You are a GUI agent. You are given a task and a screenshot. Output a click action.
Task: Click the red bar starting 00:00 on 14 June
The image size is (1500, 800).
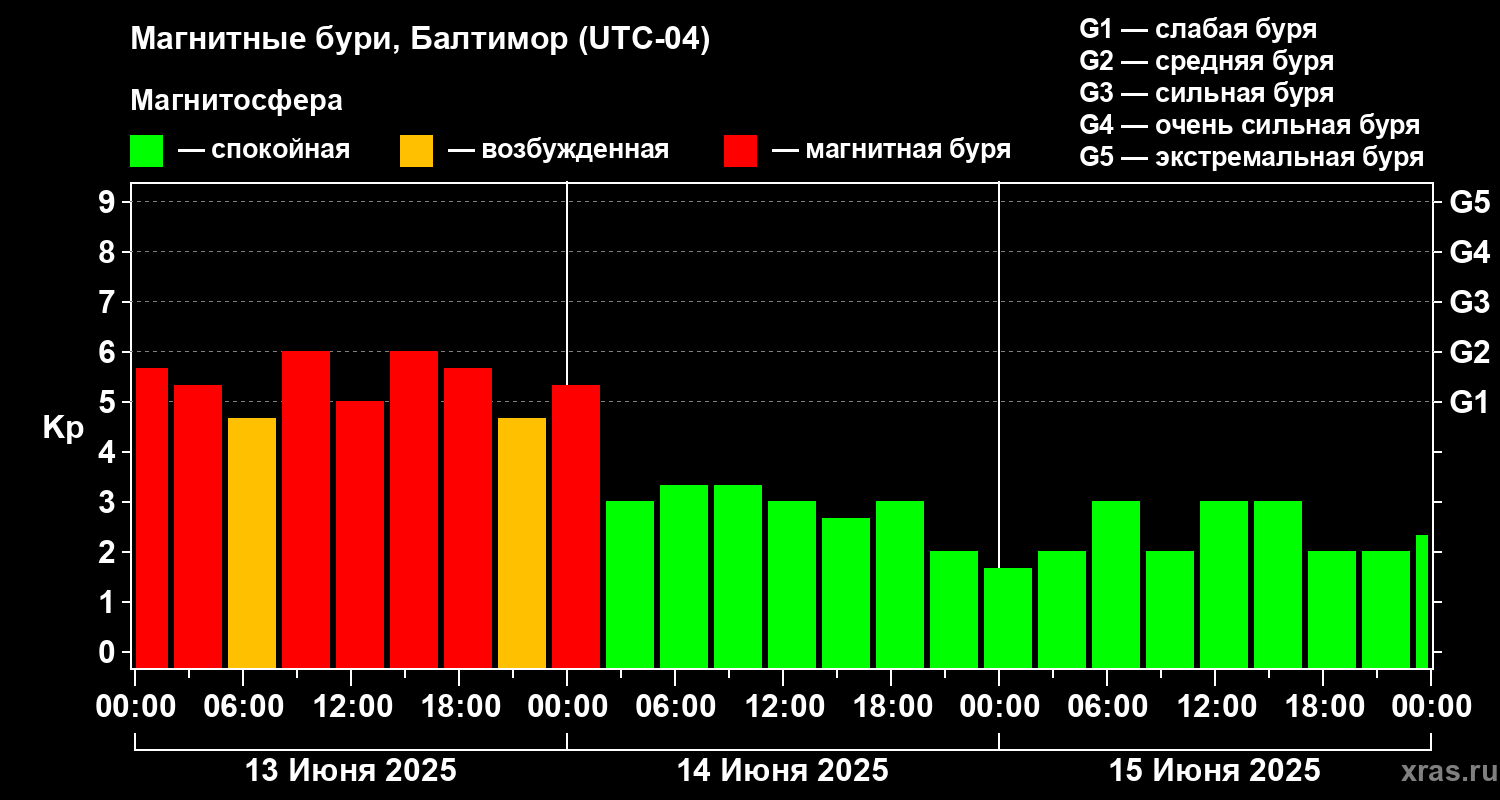(576, 526)
